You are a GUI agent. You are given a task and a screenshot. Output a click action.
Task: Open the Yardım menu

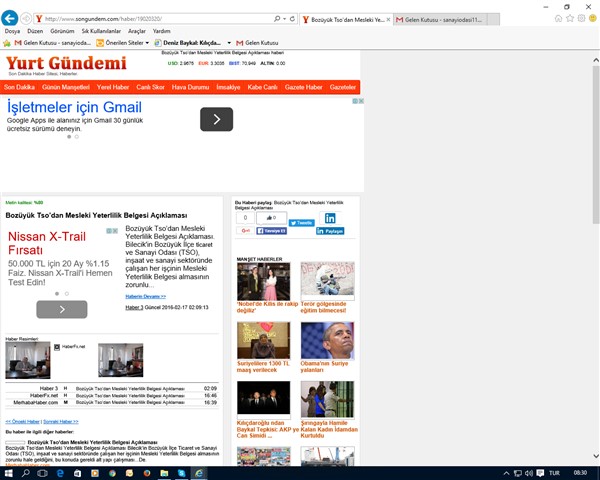tap(161, 31)
